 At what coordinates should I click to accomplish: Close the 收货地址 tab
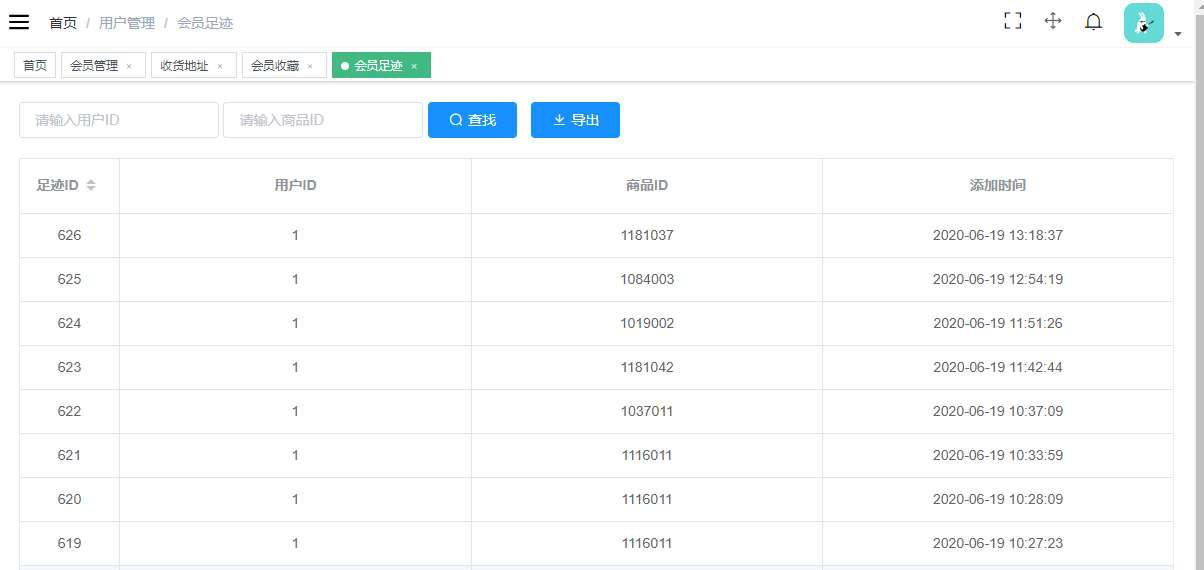pos(220,66)
